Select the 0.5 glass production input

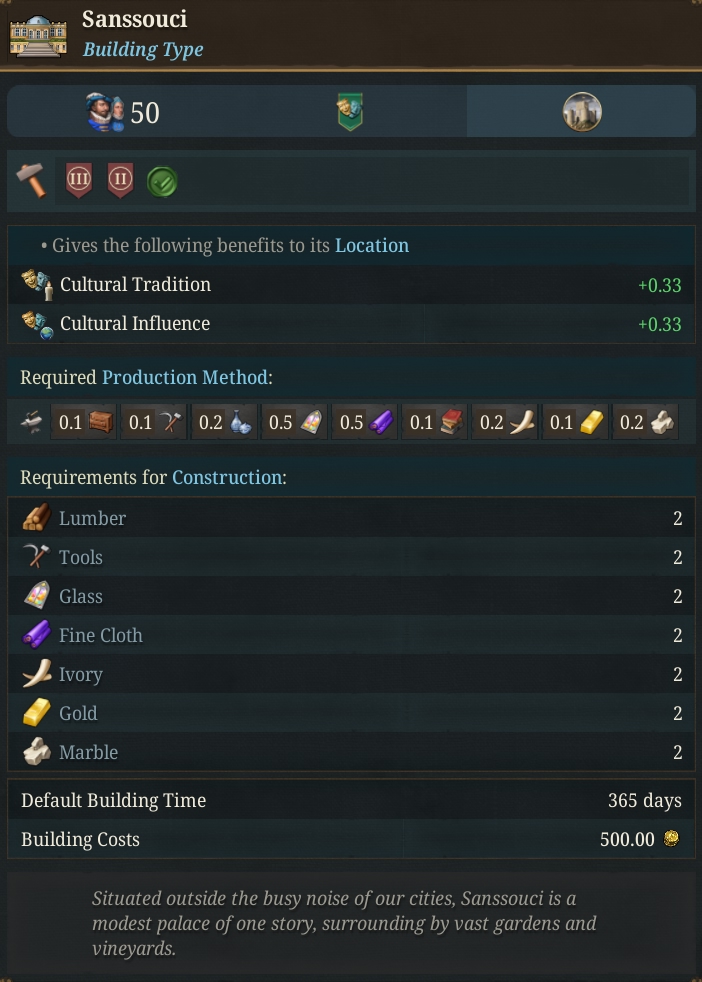click(x=295, y=422)
